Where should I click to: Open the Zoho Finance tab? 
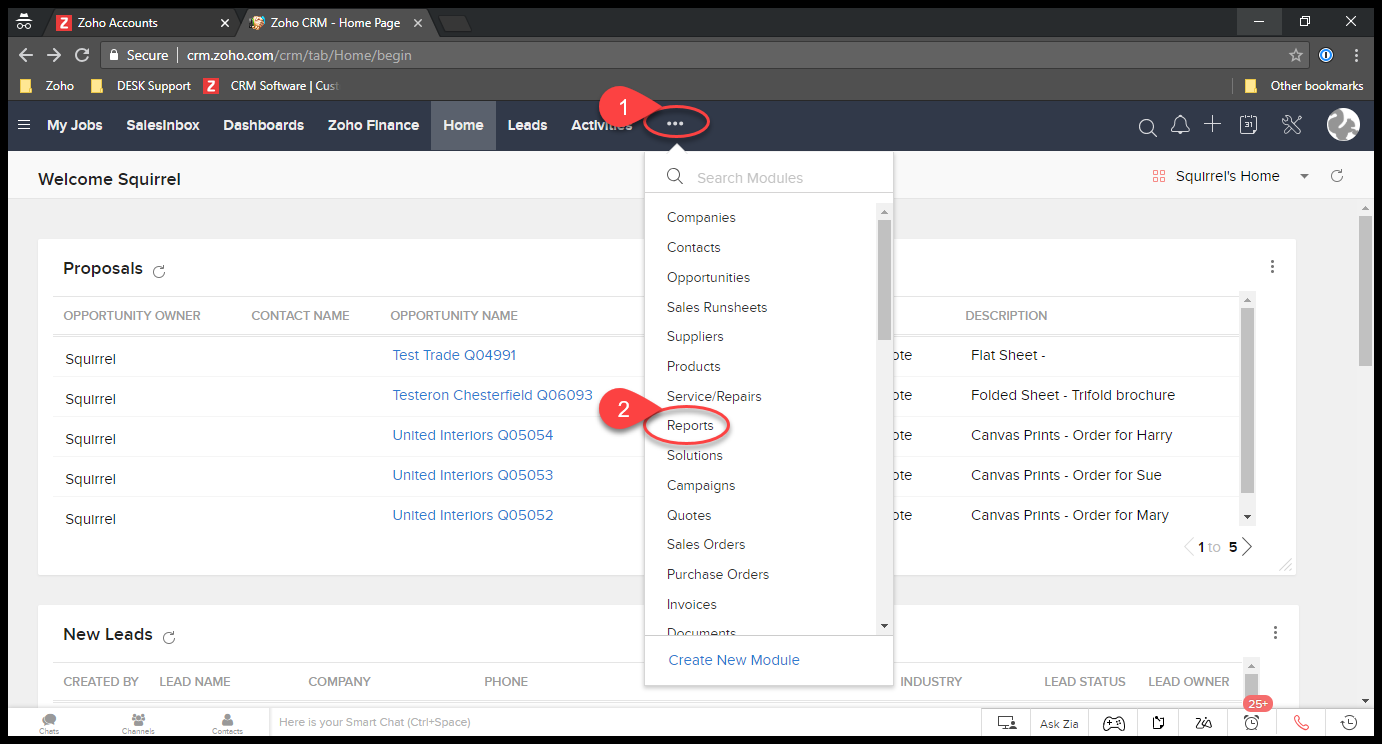pos(373,125)
